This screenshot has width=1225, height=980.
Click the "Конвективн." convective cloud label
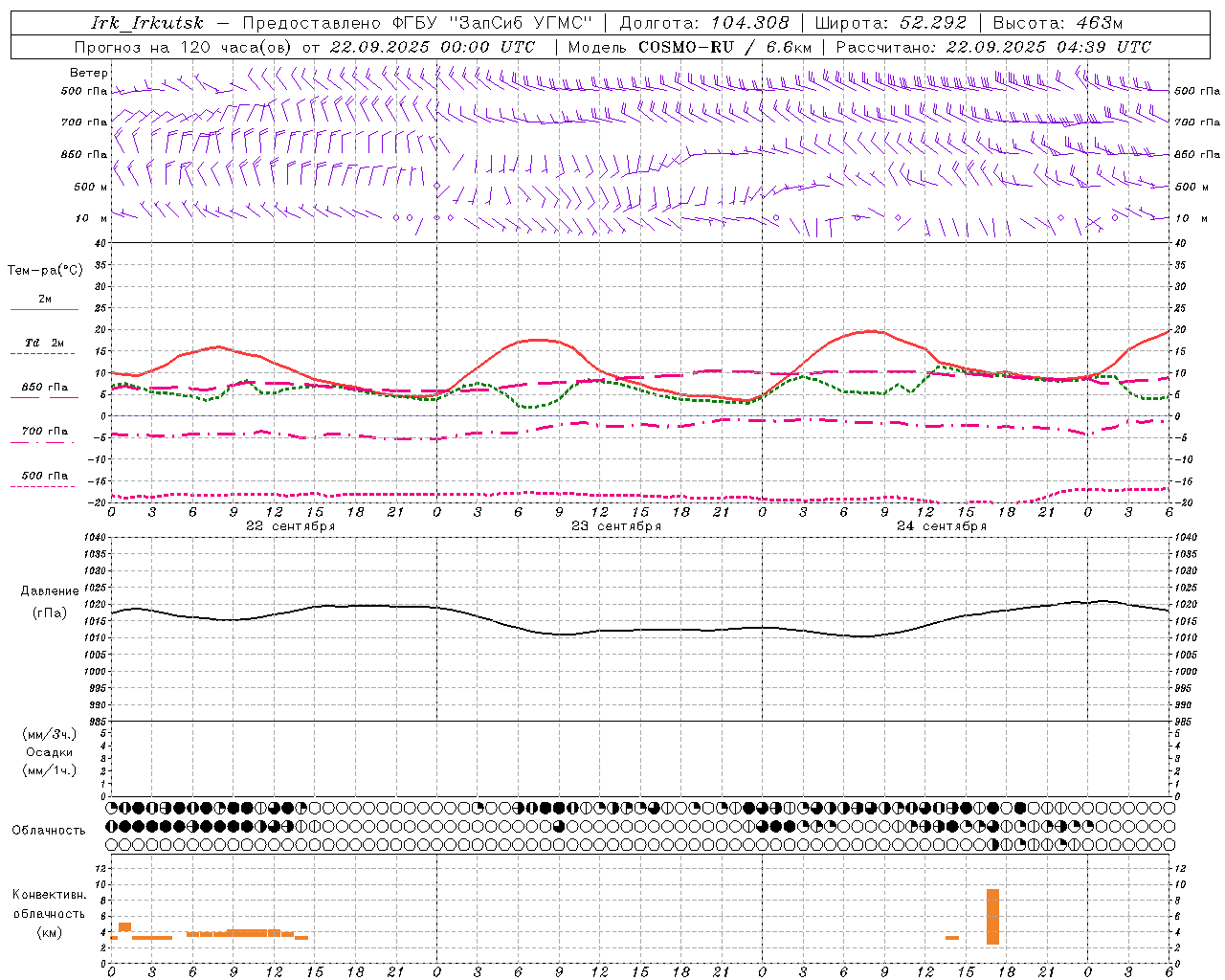[50, 895]
